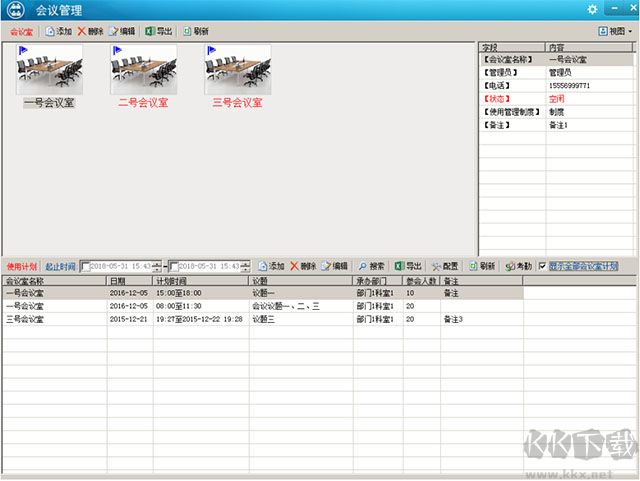The width and height of the screenshot is (640, 481).
Task: Click the 2015-12-21 date cell
Action: [x=129, y=319]
